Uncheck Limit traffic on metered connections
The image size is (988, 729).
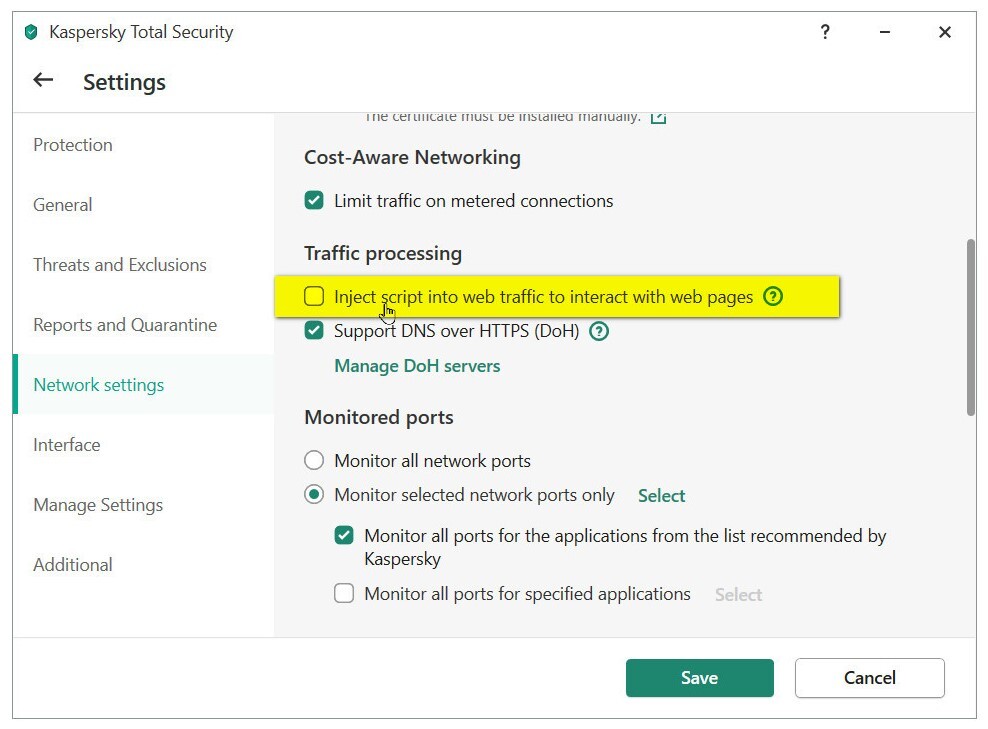coord(314,201)
